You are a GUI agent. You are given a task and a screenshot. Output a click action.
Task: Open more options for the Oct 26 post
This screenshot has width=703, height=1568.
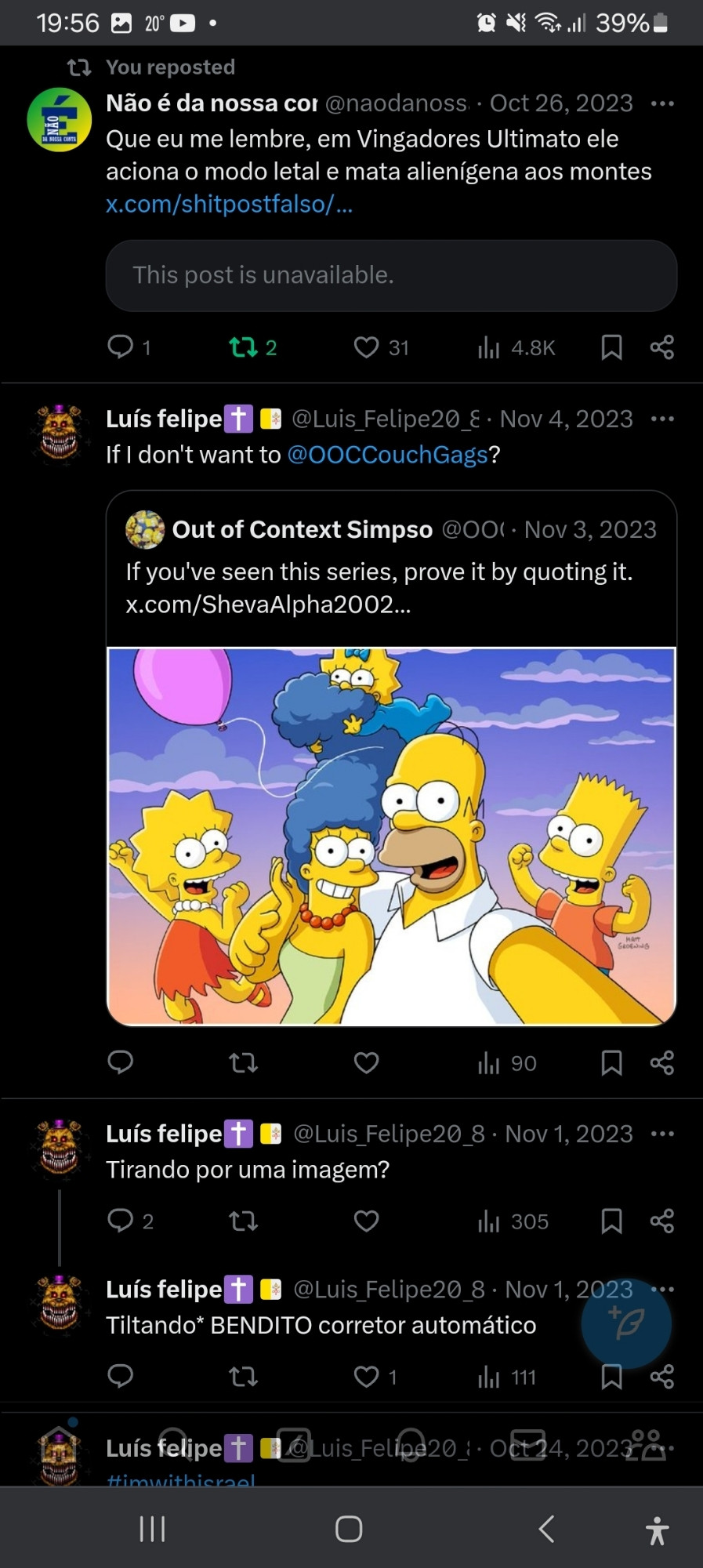tap(662, 103)
